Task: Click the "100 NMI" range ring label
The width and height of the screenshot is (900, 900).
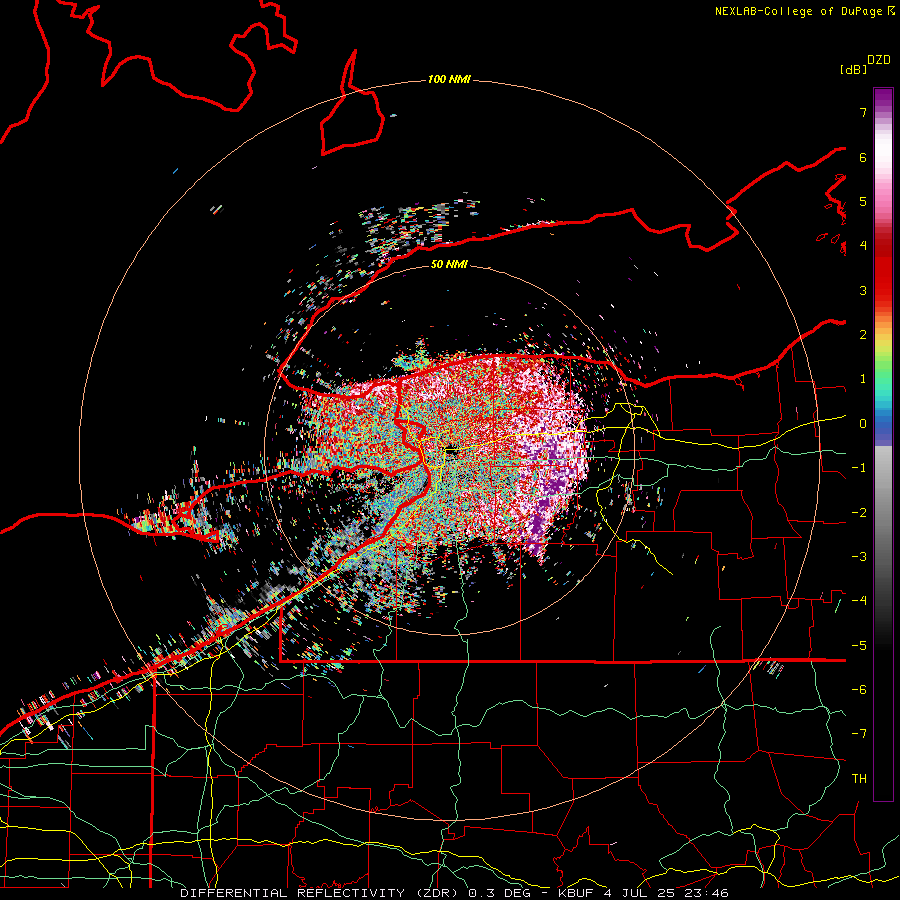Action: point(449,79)
